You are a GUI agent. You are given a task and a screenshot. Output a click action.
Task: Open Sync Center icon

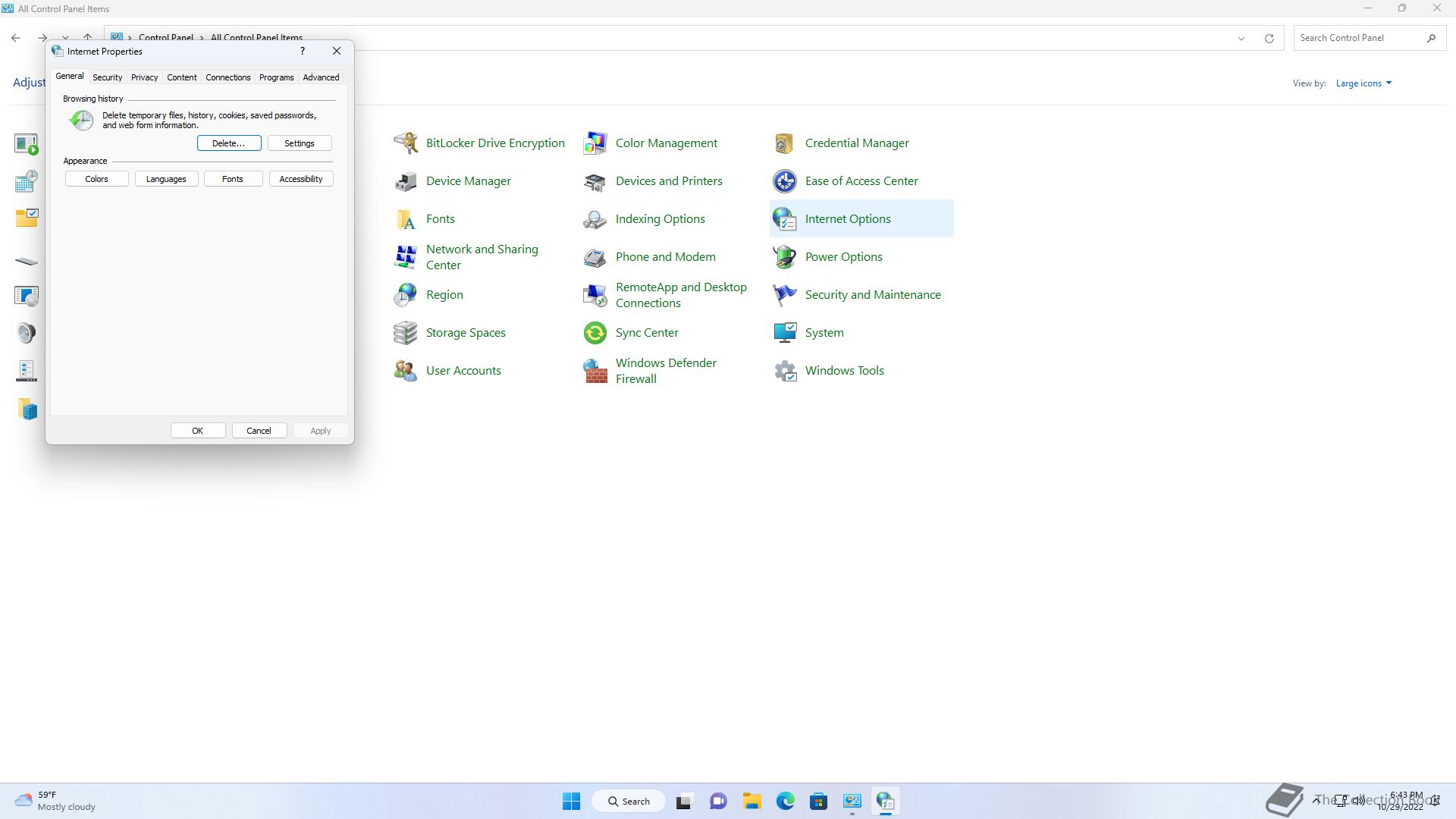pyautogui.click(x=595, y=332)
